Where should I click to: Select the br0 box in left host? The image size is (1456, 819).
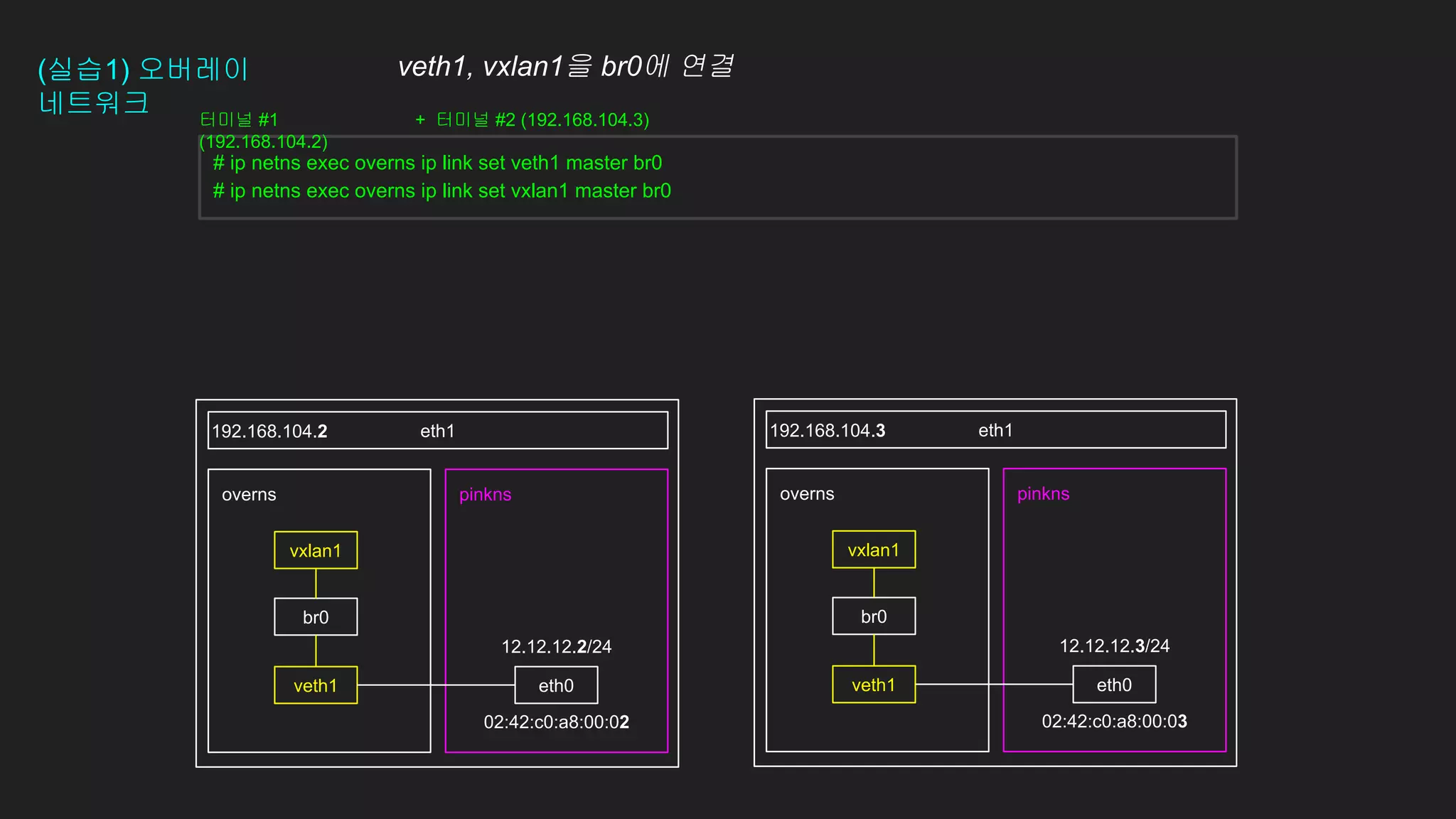316,617
